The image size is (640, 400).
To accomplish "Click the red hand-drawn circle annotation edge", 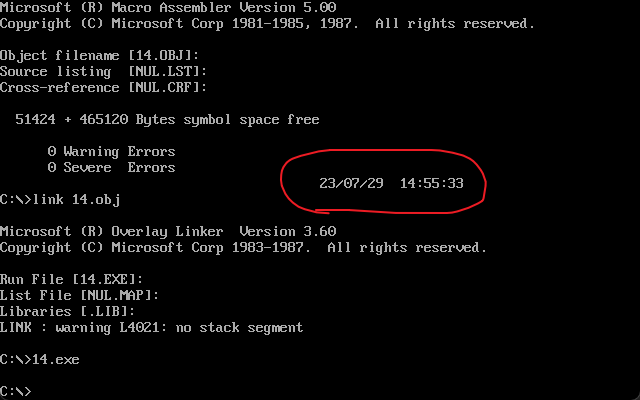I will [x=281, y=182].
